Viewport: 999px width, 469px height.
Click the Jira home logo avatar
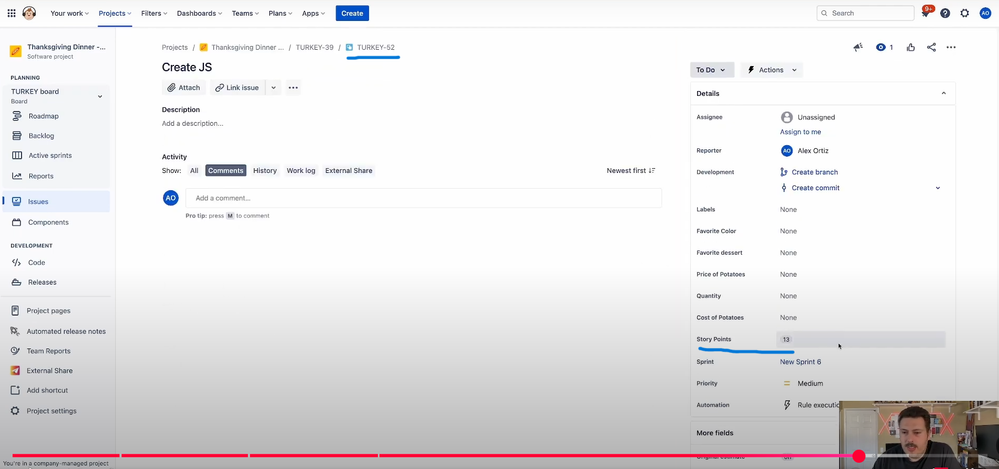tap(29, 13)
